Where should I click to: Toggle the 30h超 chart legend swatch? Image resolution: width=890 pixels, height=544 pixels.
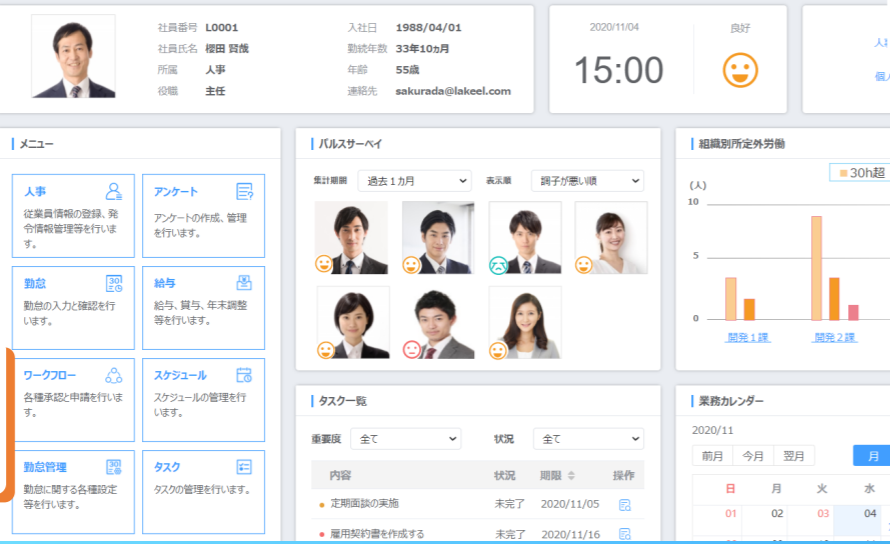point(843,173)
